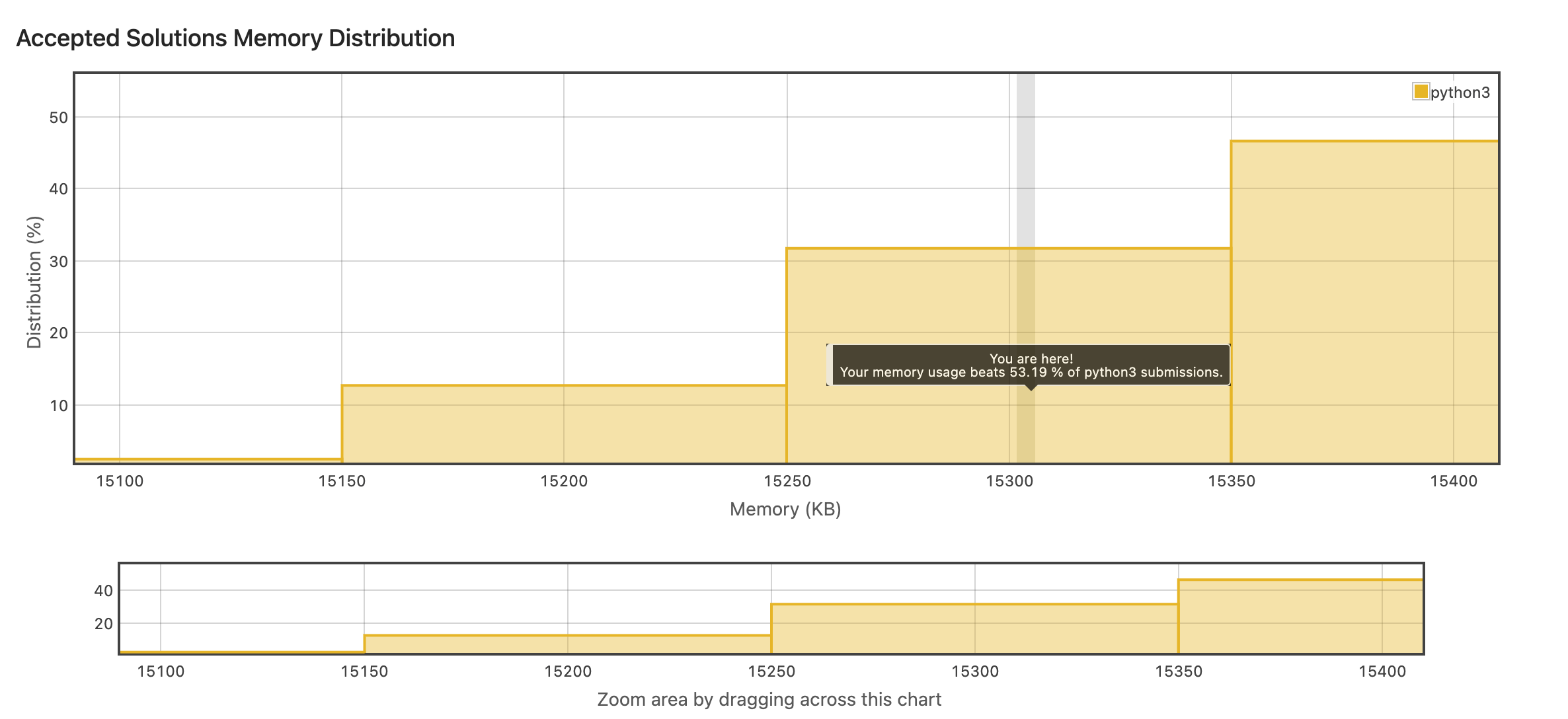
Task: Click the 15150–15250 bar in overview chart
Action: point(567,644)
